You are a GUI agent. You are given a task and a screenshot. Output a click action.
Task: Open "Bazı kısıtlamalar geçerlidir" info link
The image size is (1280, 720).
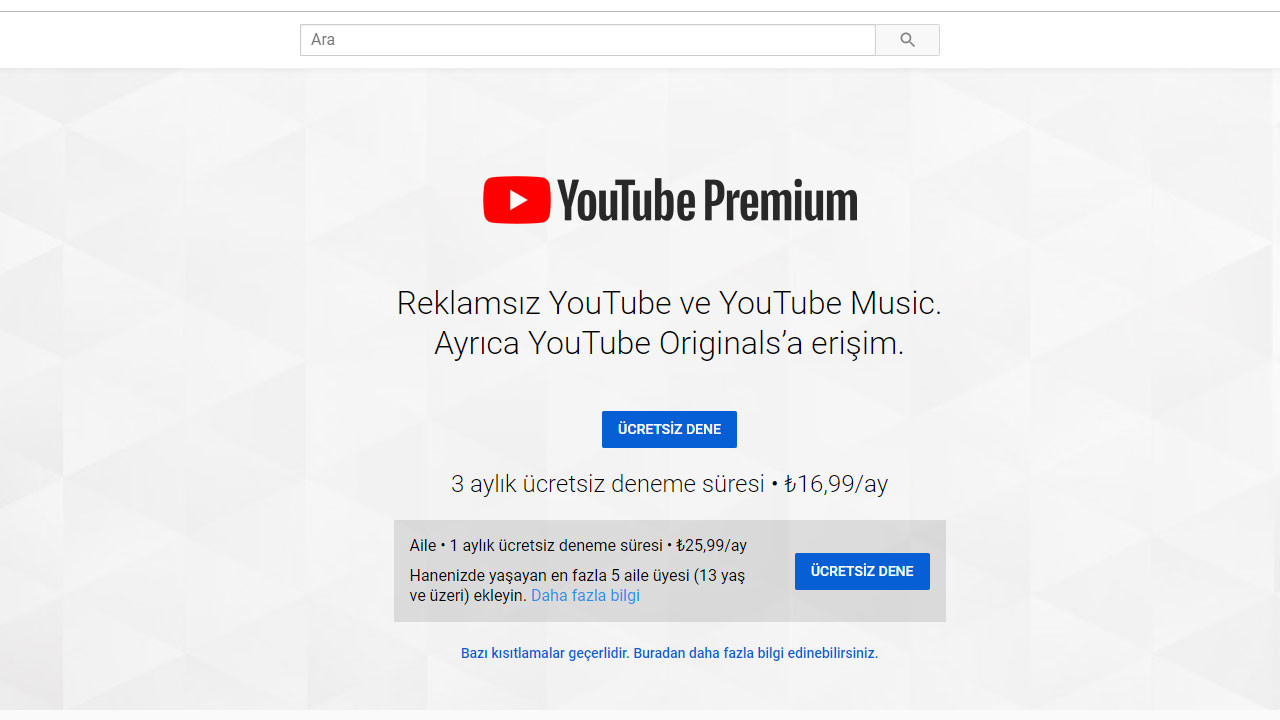669,653
